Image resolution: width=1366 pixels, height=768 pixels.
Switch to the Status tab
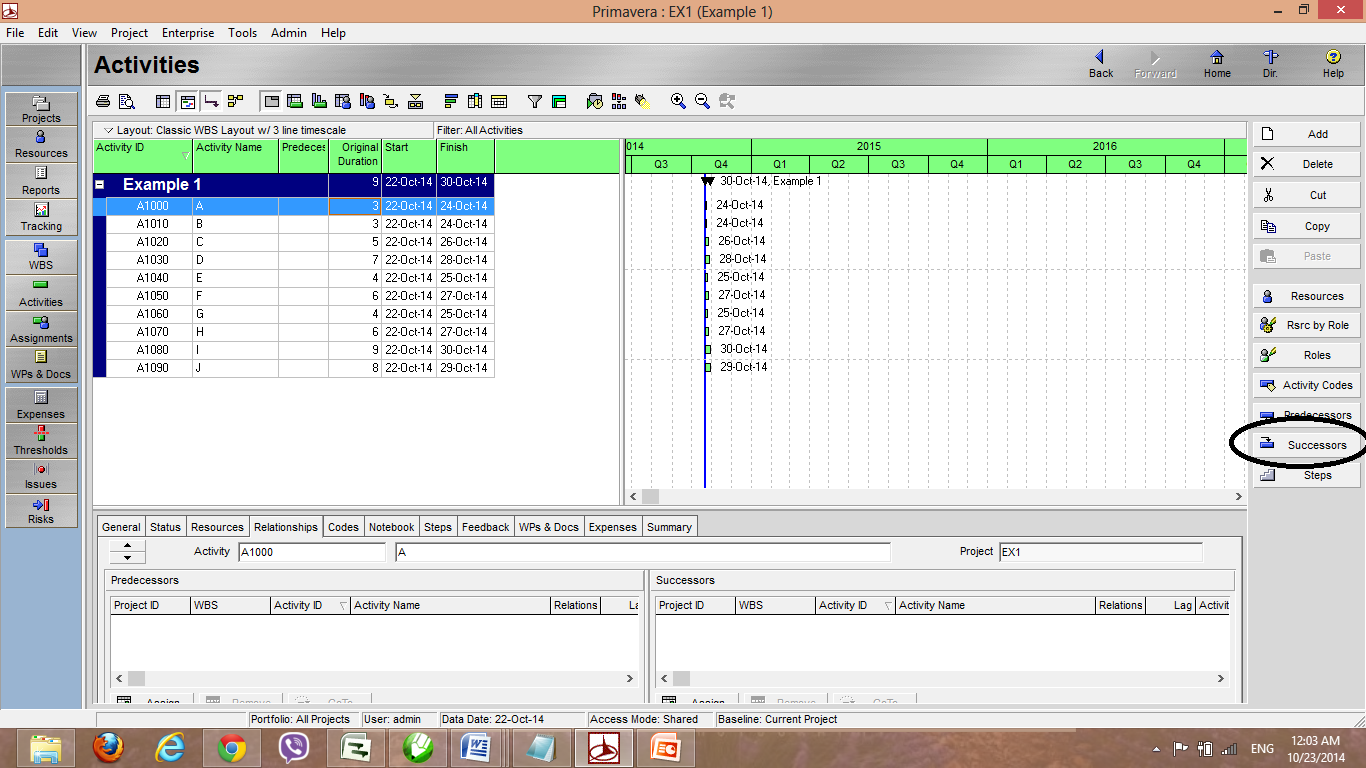(x=166, y=527)
